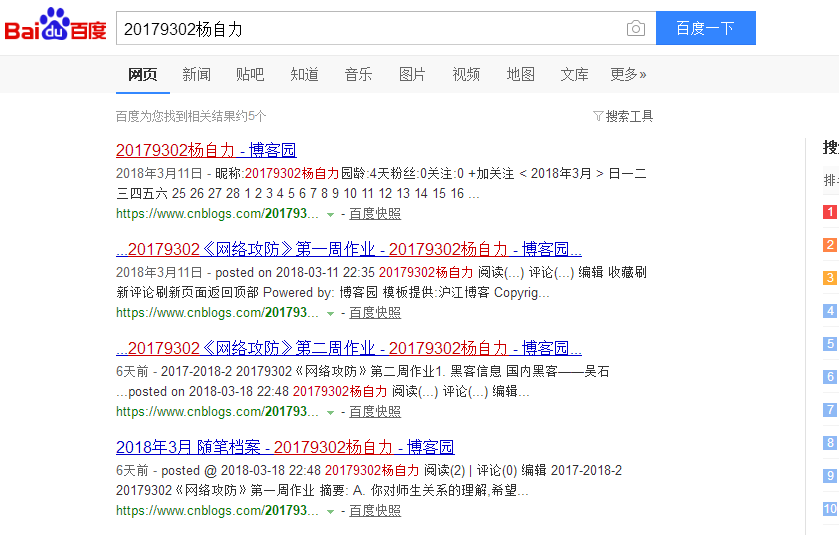Open camera image search icon
Viewport: 839px width, 535px height.
coord(636,28)
